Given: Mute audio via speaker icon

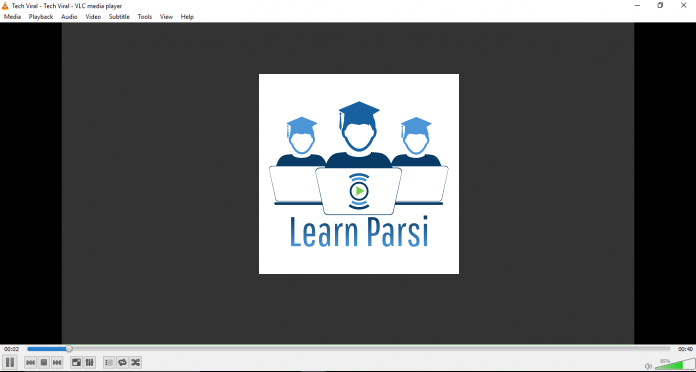Looking at the screenshot, I should [648, 366].
